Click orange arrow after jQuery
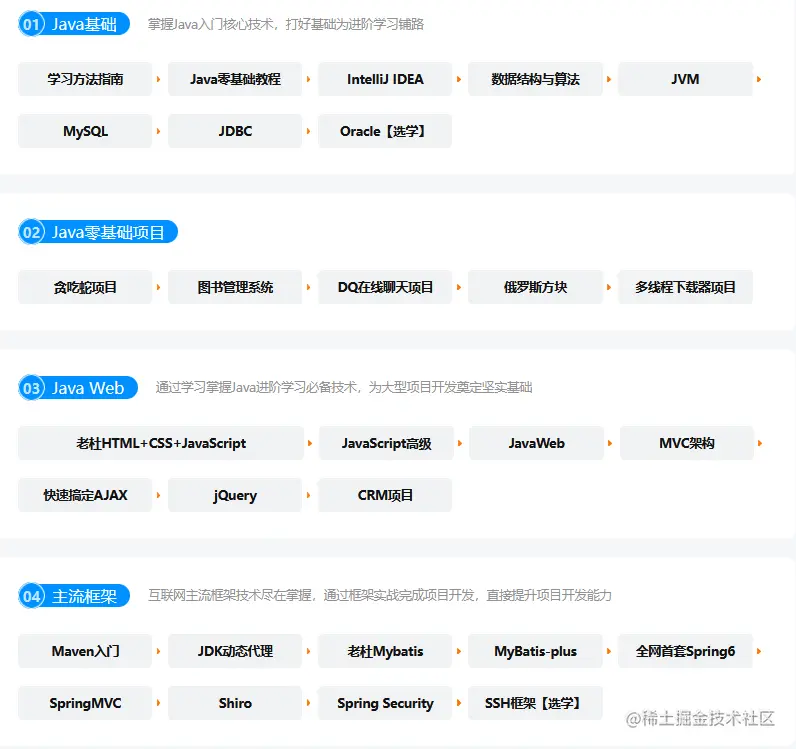This screenshot has height=749, width=796. [308, 495]
